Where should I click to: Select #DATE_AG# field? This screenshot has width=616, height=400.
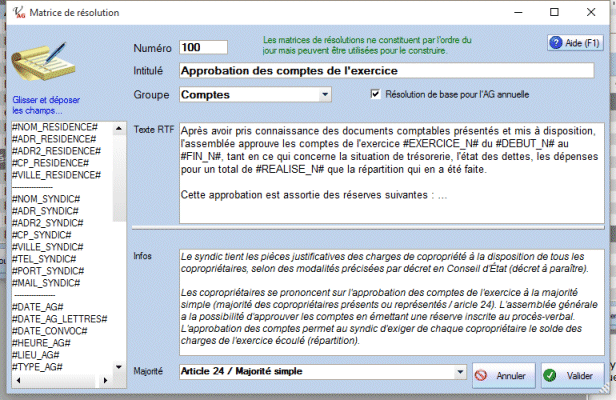click(38, 307)
